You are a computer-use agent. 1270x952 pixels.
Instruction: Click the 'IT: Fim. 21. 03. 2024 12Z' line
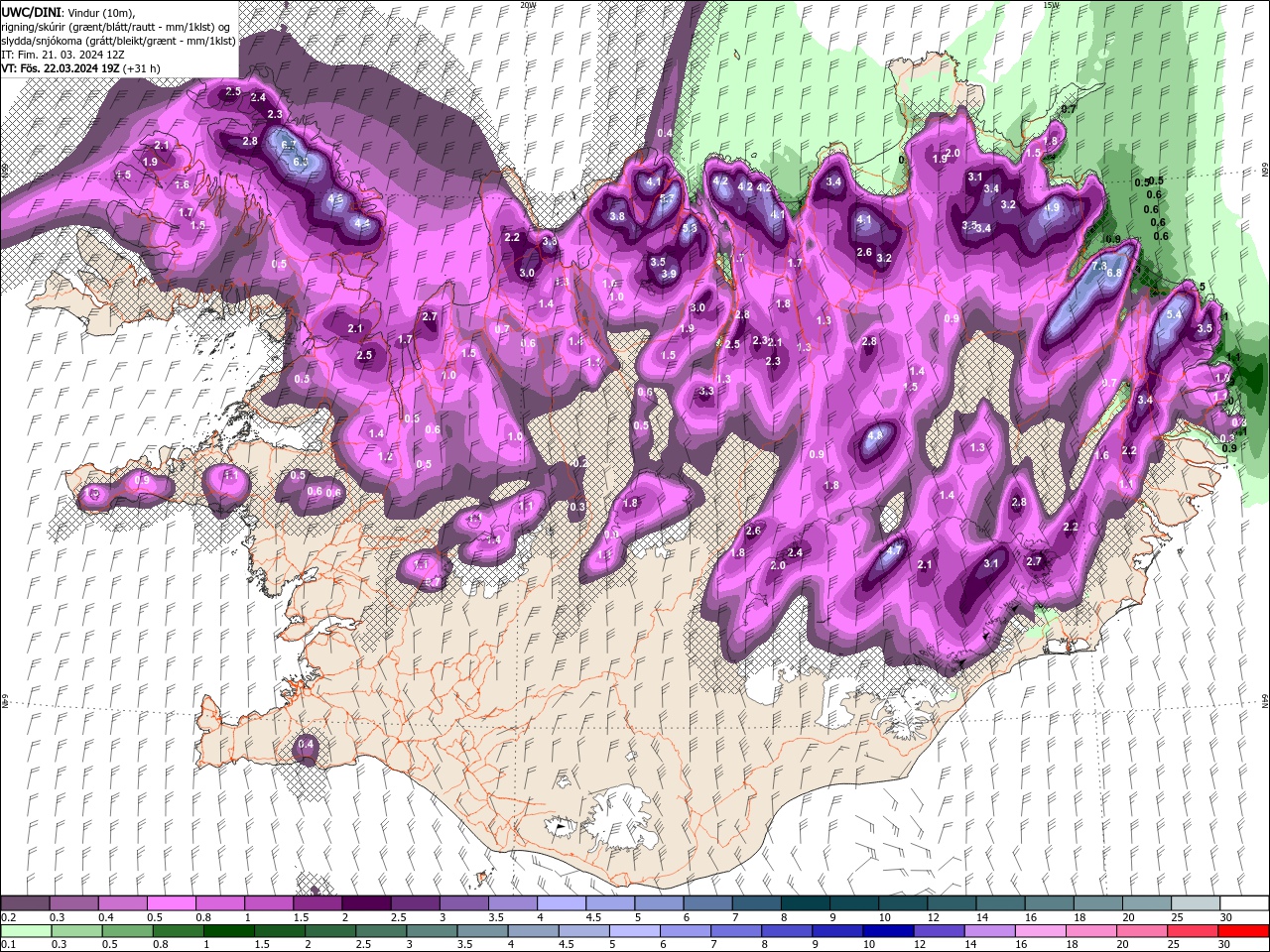[63, 55]
